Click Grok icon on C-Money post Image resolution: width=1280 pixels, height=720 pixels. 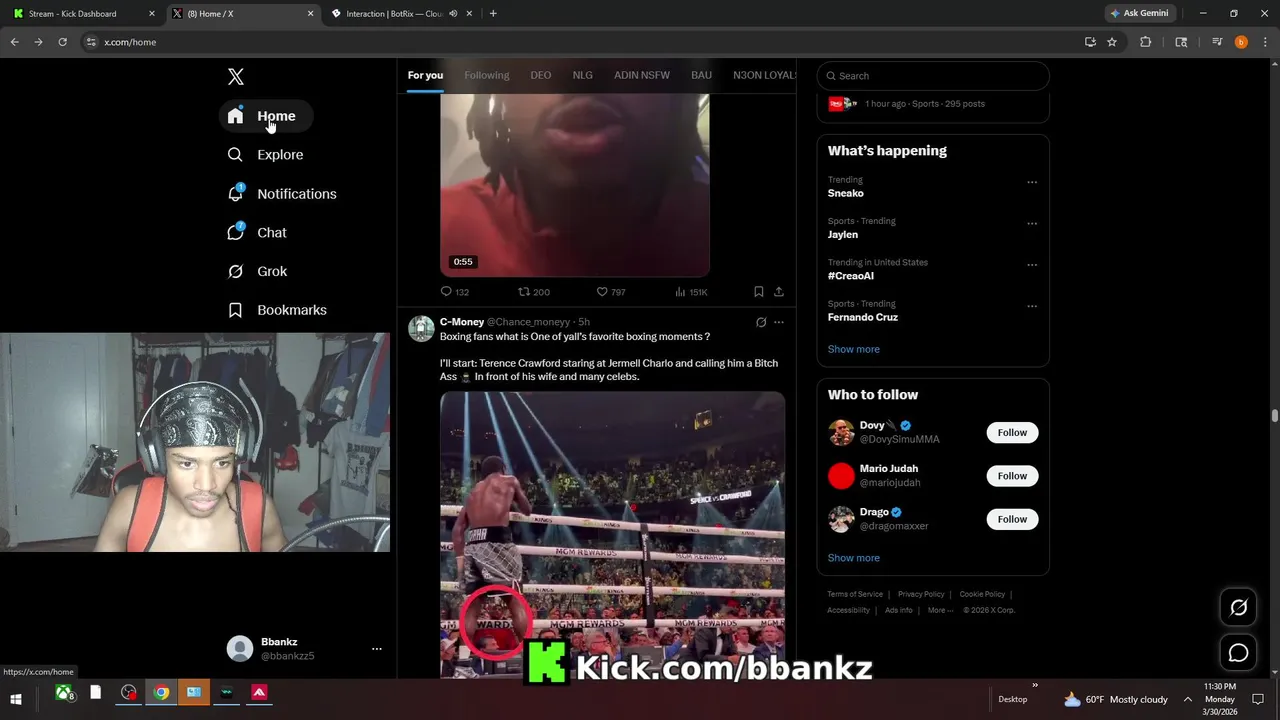coord(761,322)
